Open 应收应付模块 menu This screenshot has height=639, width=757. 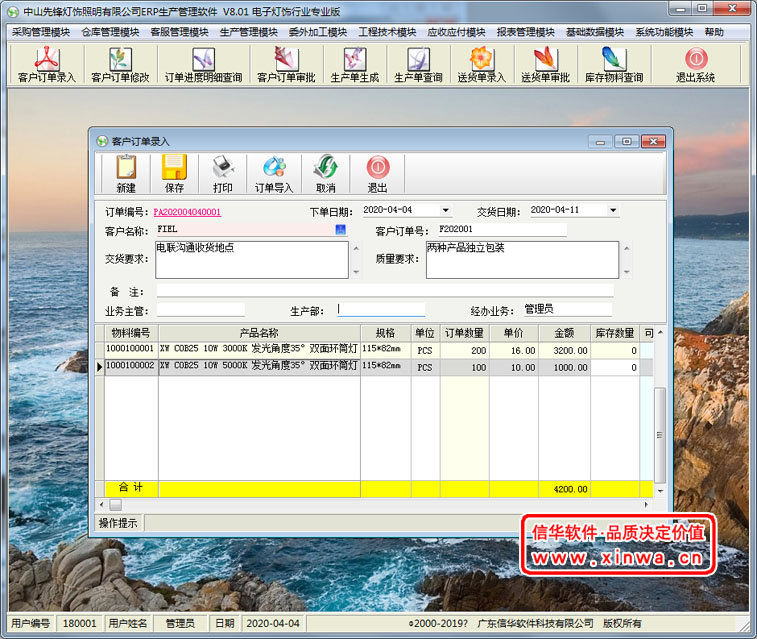click(x=456, y=32)
